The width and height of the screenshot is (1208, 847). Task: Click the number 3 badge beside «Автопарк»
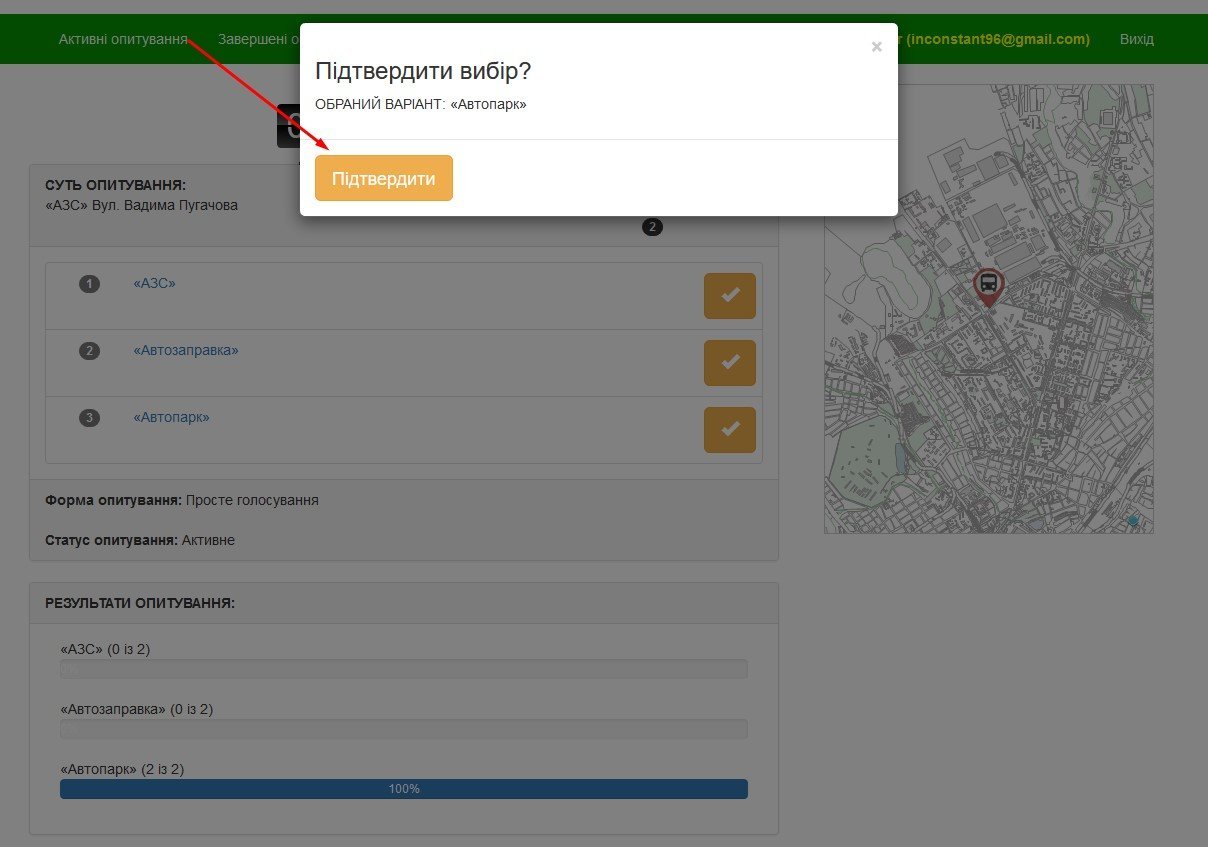tap(90, 418)
